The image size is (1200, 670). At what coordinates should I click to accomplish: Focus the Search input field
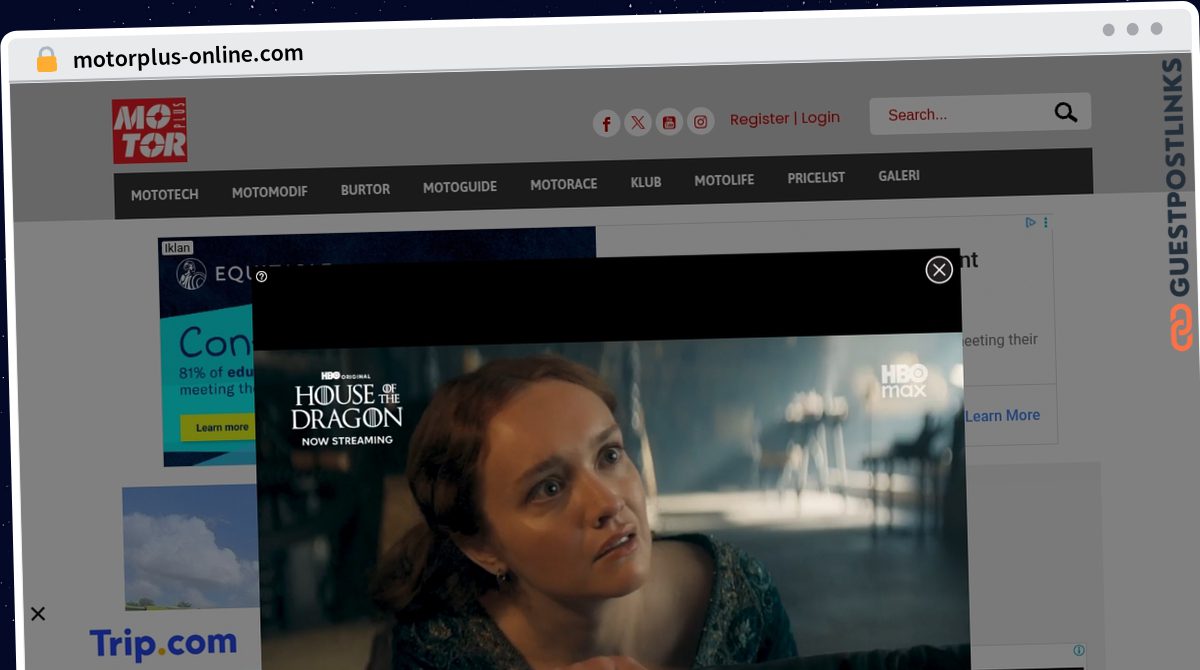point(960,115)
